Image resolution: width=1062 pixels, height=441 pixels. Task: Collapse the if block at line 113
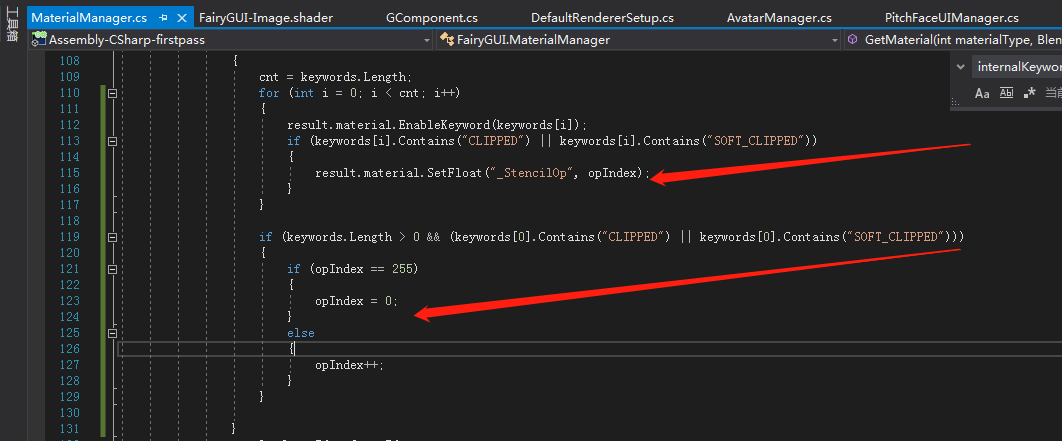[x=112, y=141]
